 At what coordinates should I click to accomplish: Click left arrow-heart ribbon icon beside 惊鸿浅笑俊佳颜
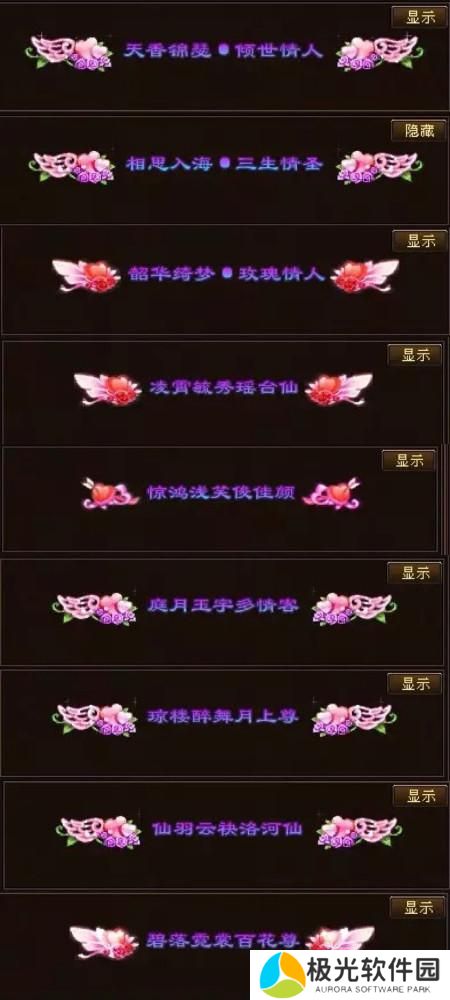coord(111,493)
